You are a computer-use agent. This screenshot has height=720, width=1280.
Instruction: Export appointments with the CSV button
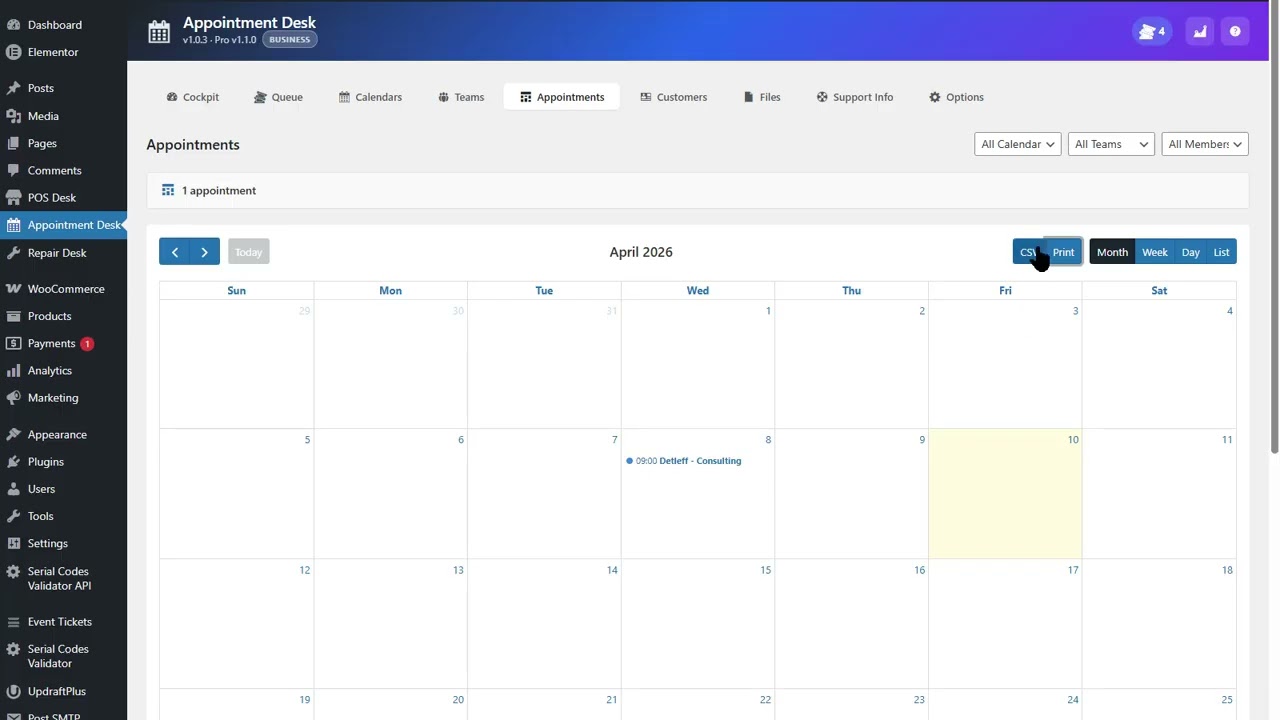(1028, 252)
